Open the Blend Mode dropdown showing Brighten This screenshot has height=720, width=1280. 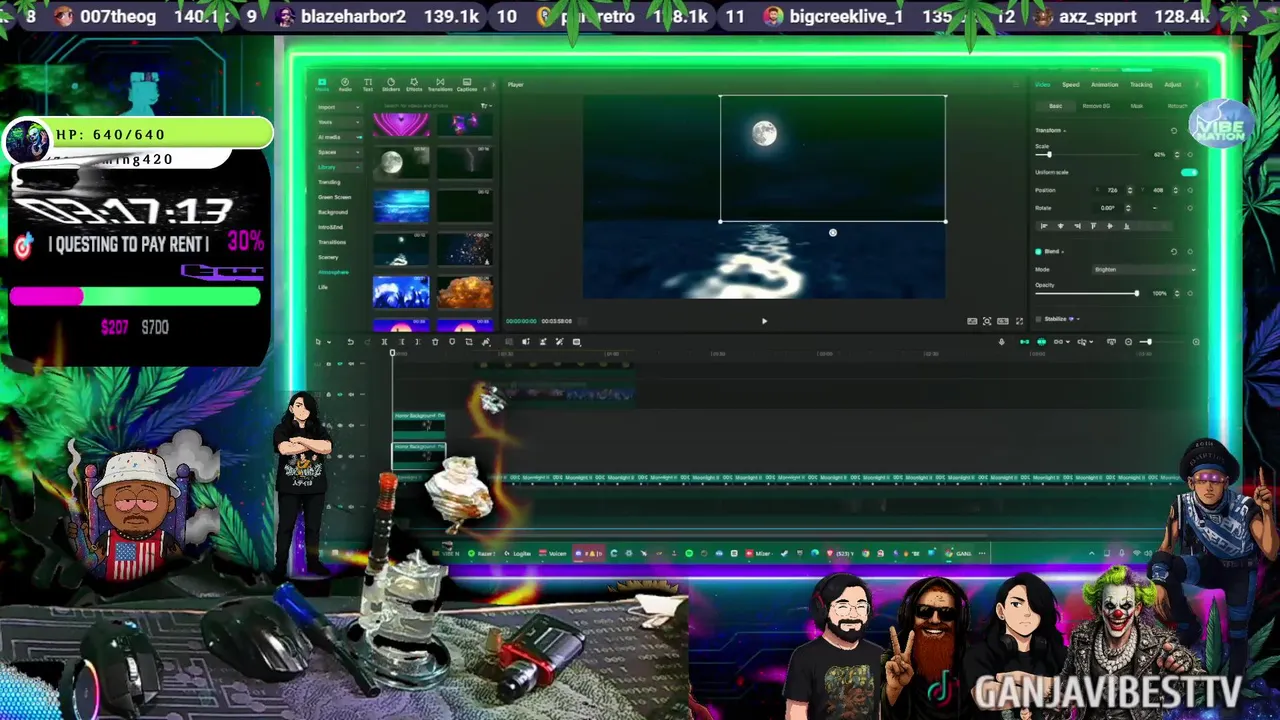tap(1145, 269)
